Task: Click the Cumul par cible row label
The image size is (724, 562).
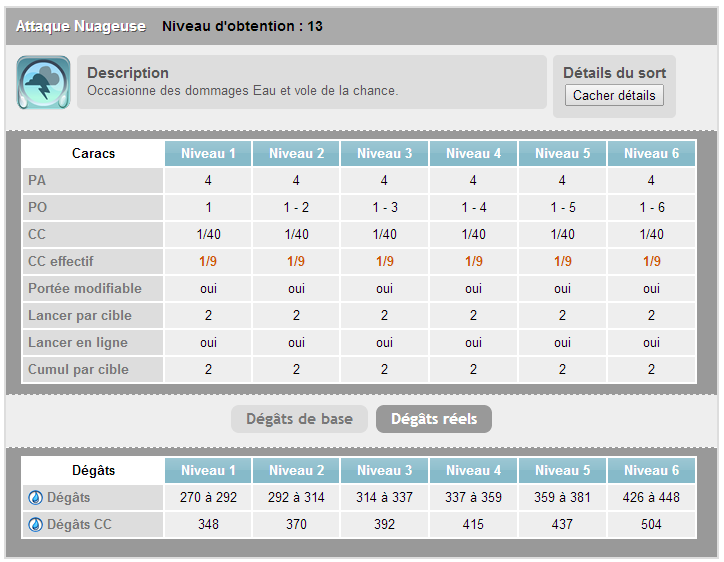Action: pyautogui.click(x=78, y=369)
